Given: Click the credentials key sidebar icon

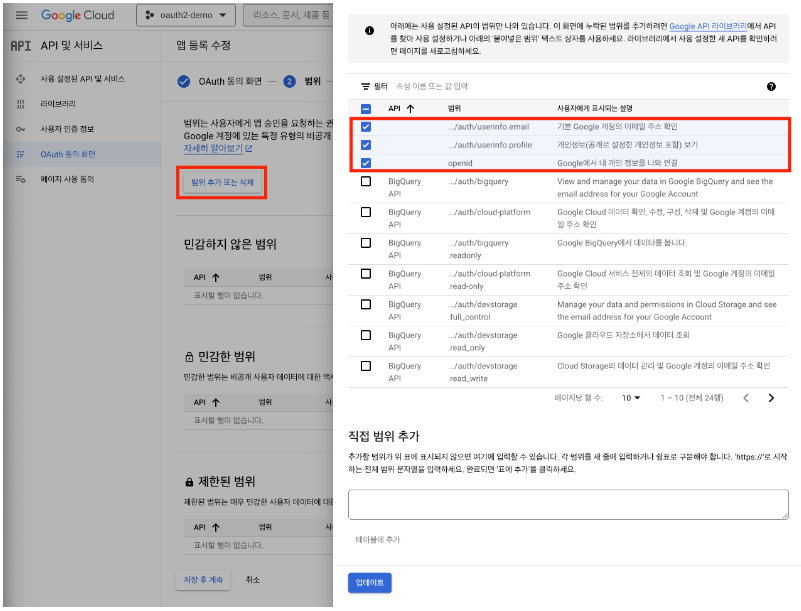Looking at the screenshot, I should tap(20, 129).
